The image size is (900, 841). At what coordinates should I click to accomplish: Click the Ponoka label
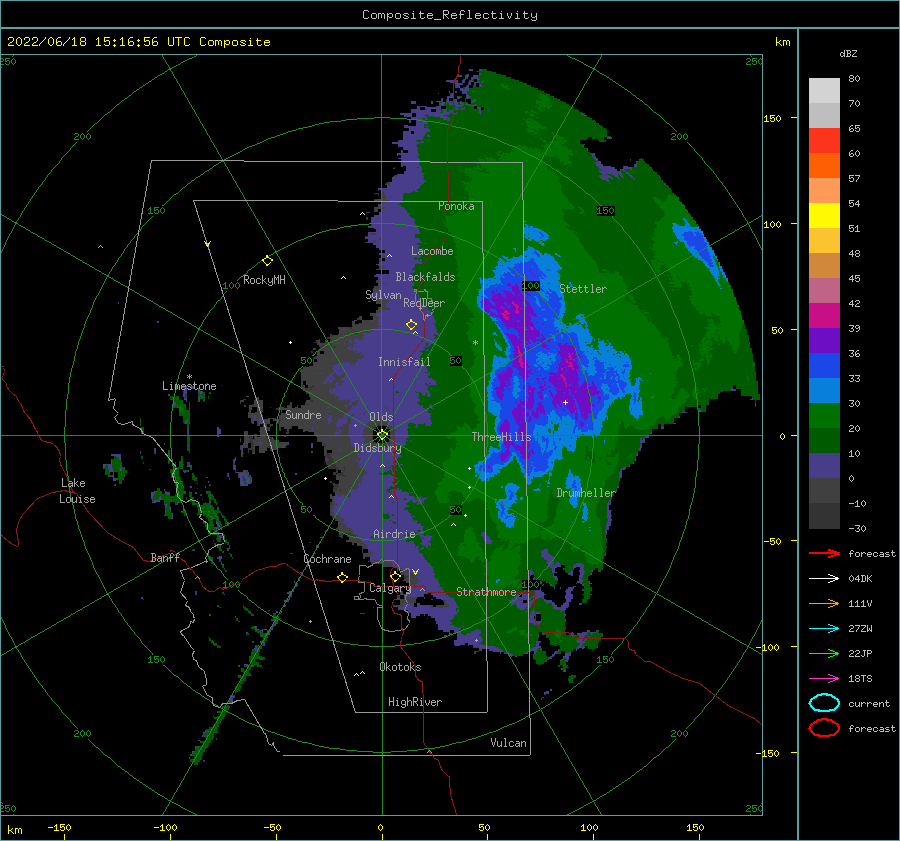(456, 206)
